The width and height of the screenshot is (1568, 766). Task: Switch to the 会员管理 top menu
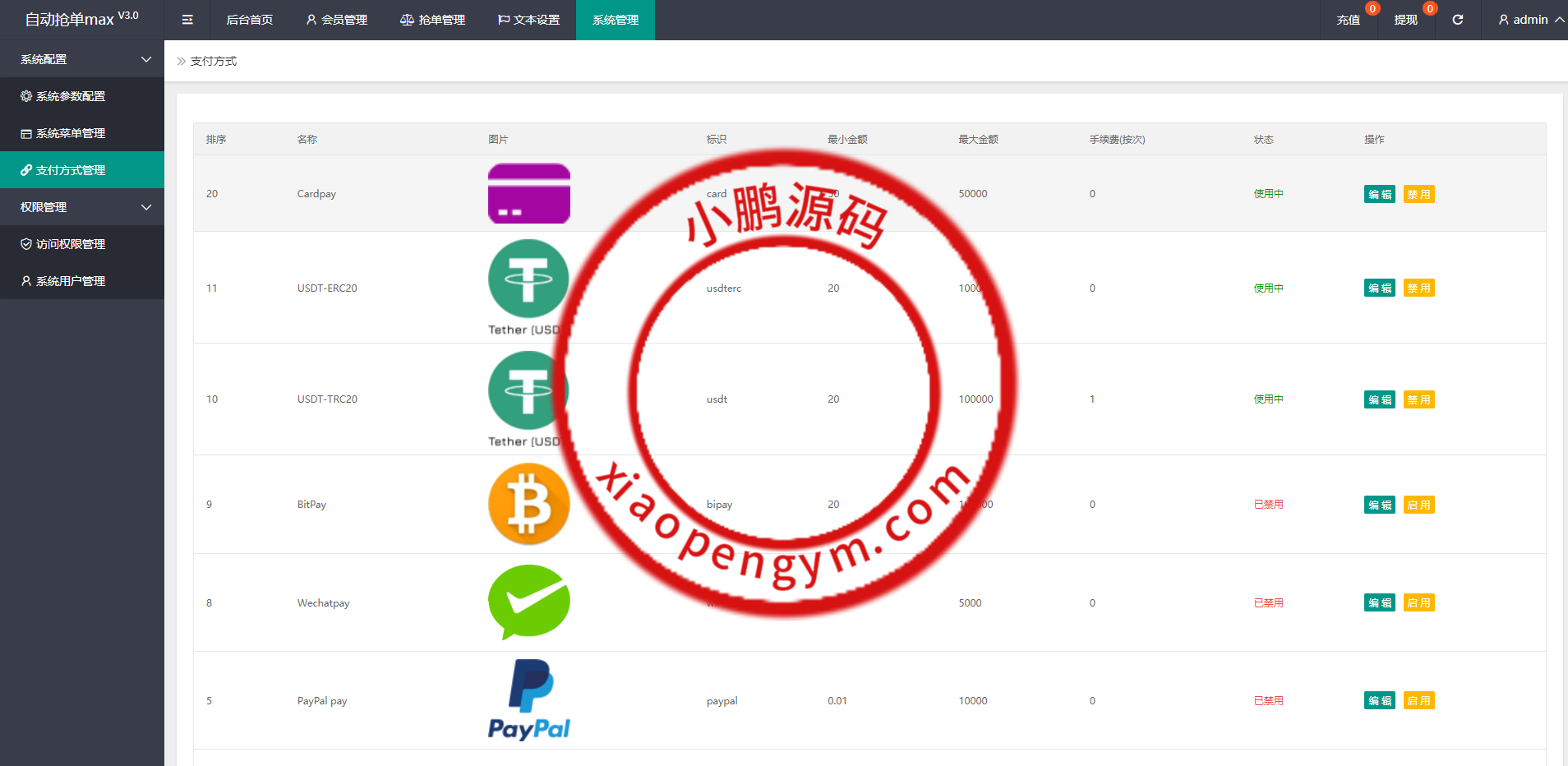[336, 20]
